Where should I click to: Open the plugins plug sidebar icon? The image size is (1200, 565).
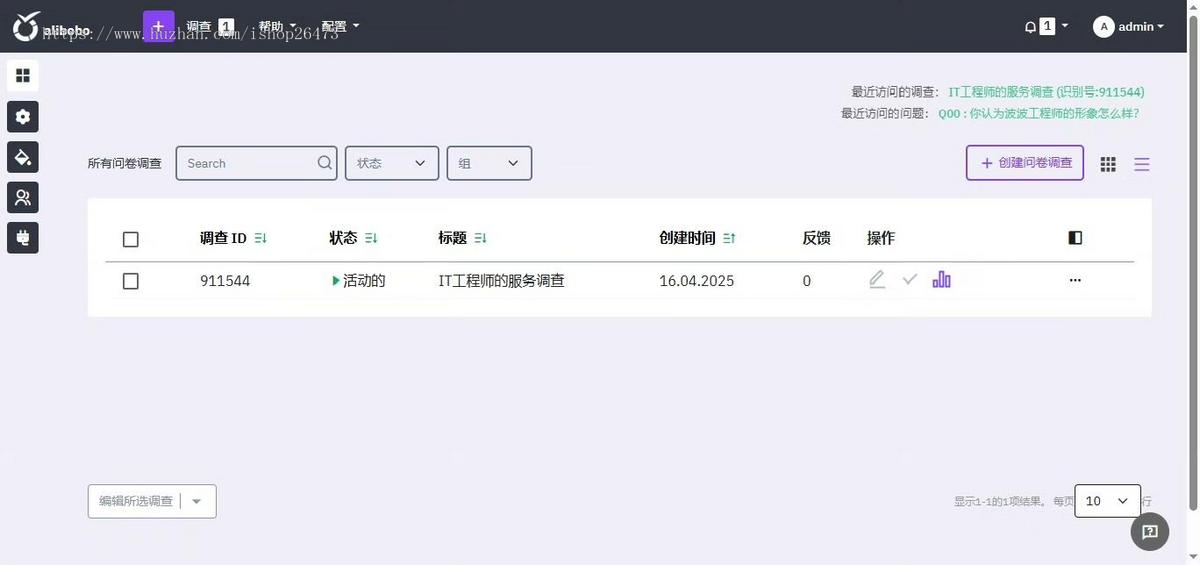pyautogui.click(x=23, y=238)
